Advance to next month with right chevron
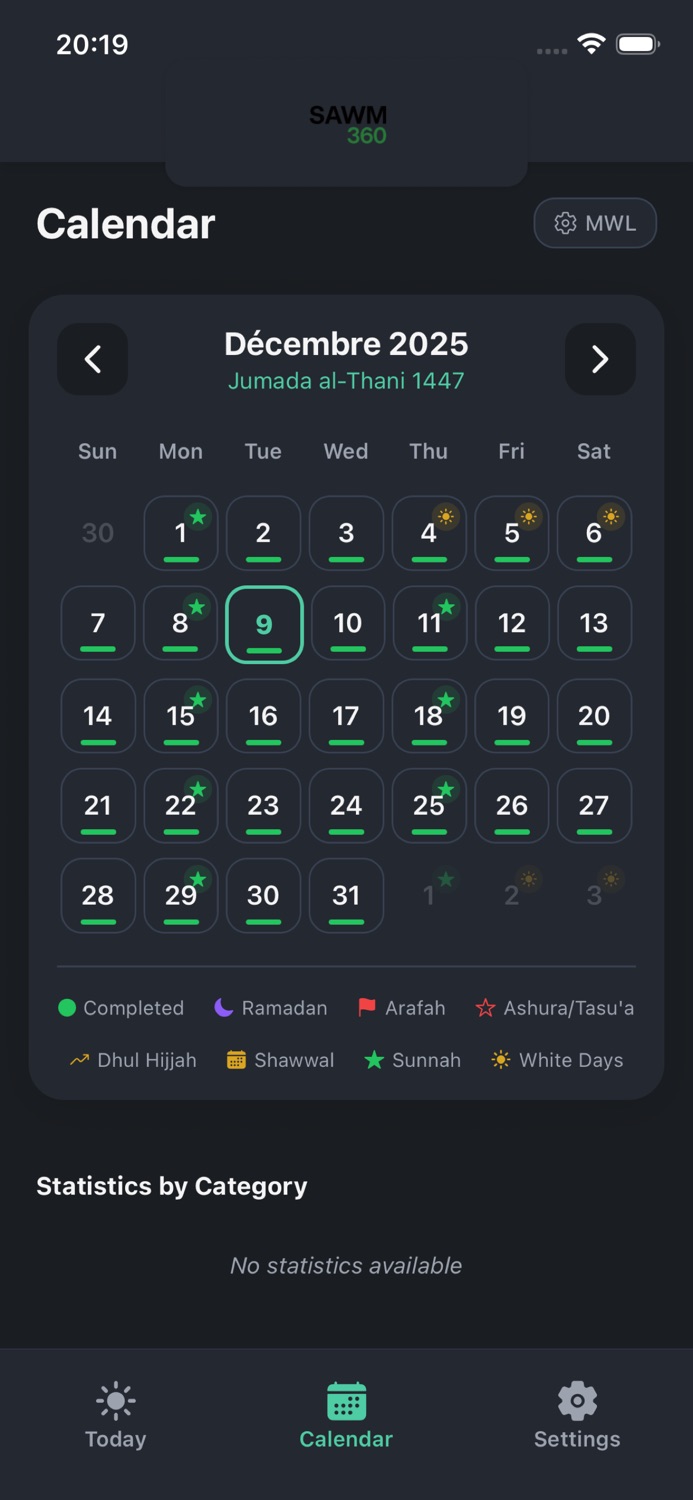The width and height of the screenshot is (693, 1500). tap(600, 359)
